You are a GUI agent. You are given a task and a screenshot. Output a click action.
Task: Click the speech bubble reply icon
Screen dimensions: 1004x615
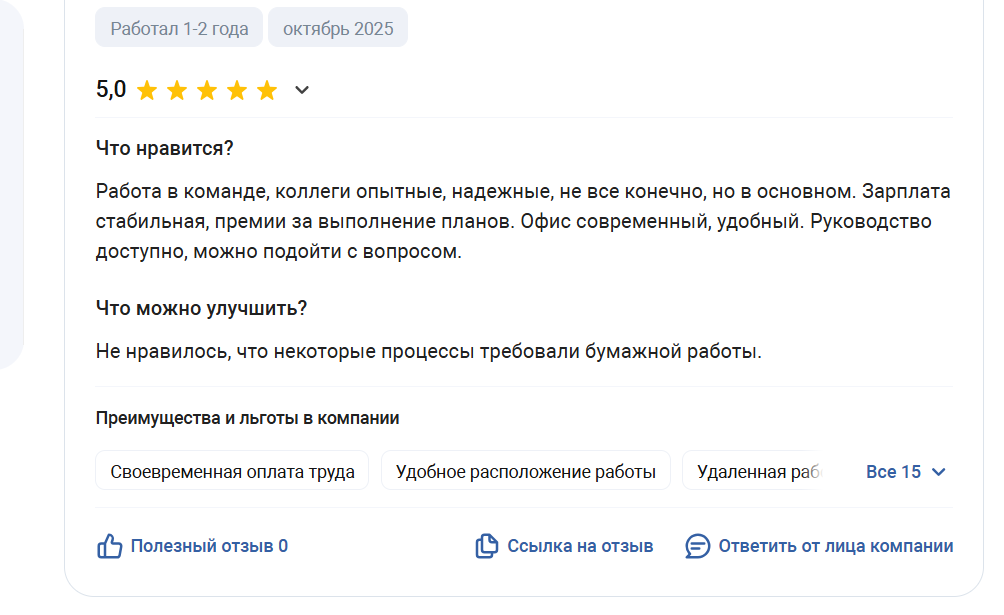click(697, 546)
